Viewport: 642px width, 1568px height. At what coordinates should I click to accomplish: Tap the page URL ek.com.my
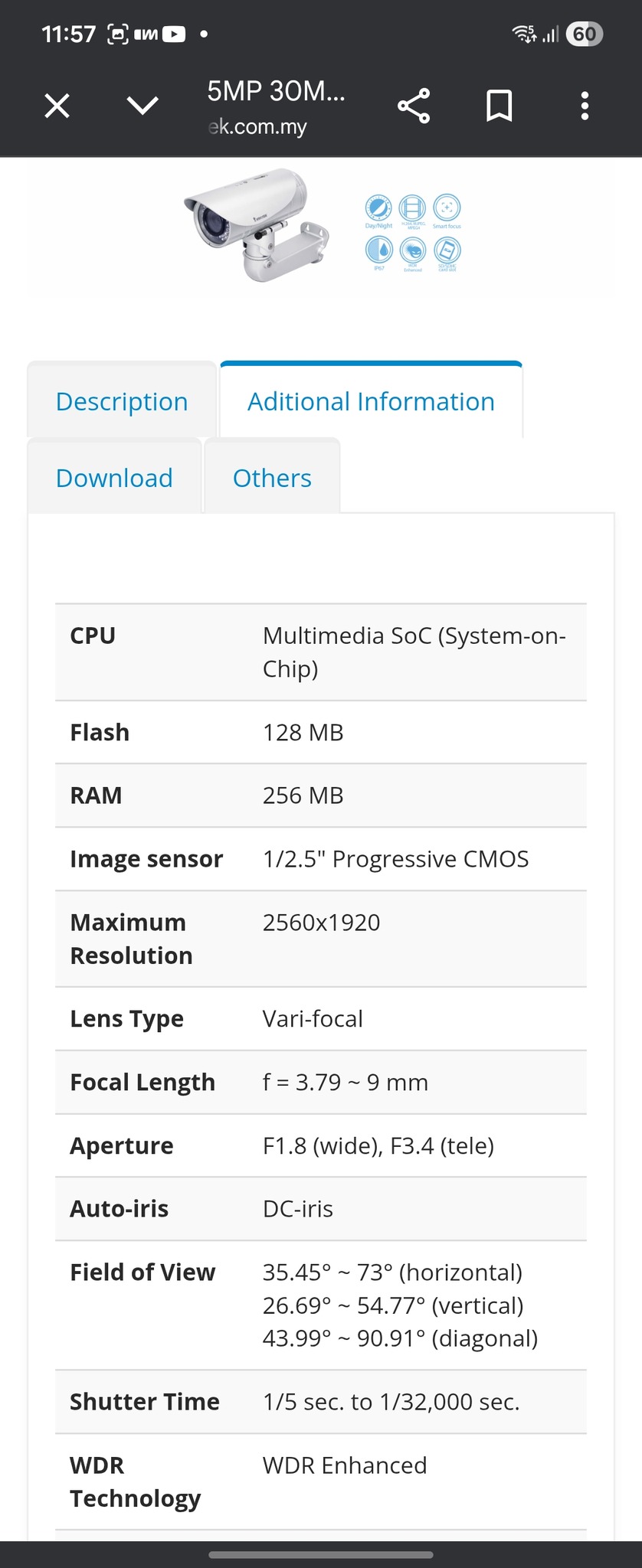258,127
